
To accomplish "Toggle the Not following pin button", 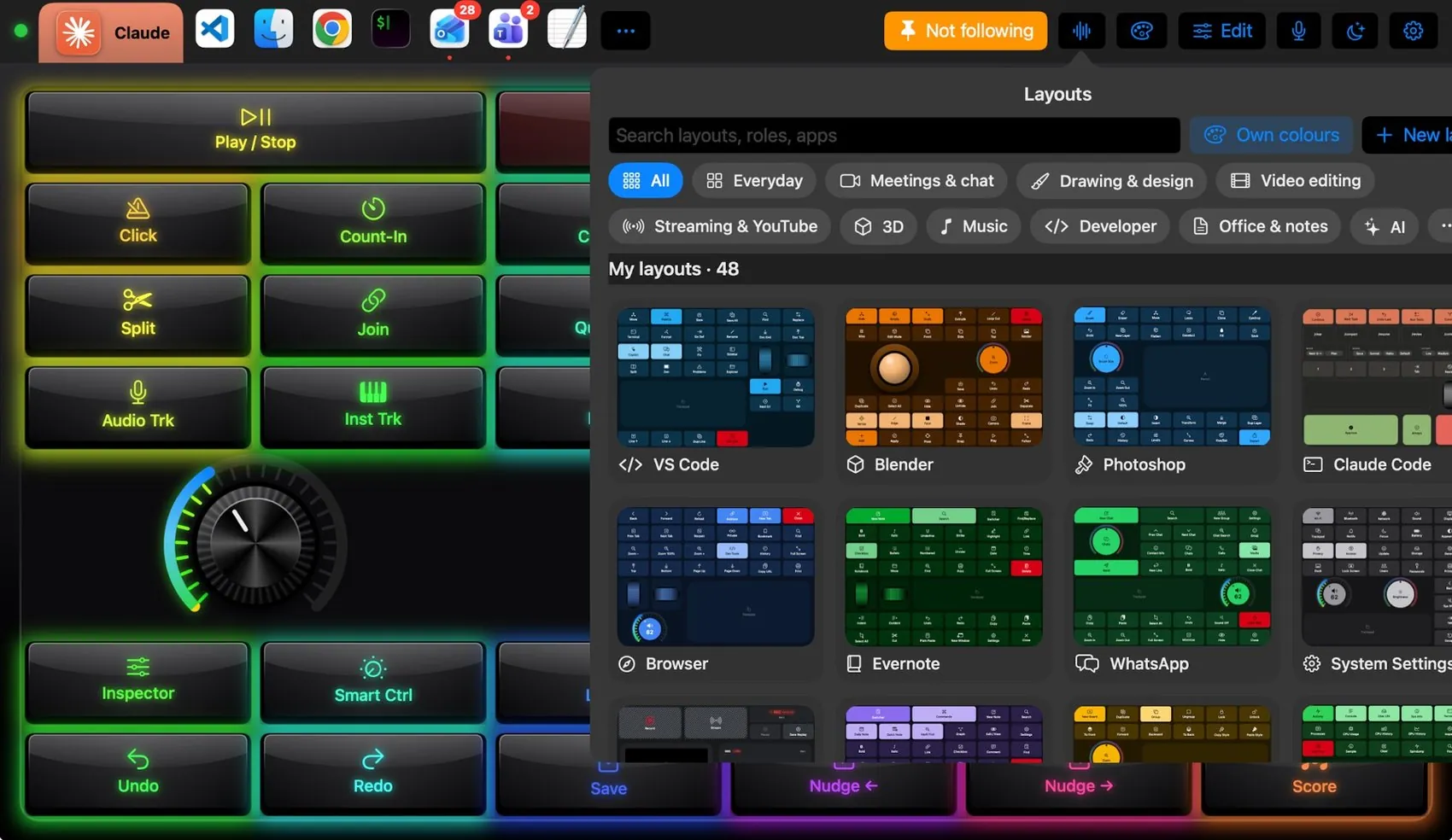I will point(965,32).
